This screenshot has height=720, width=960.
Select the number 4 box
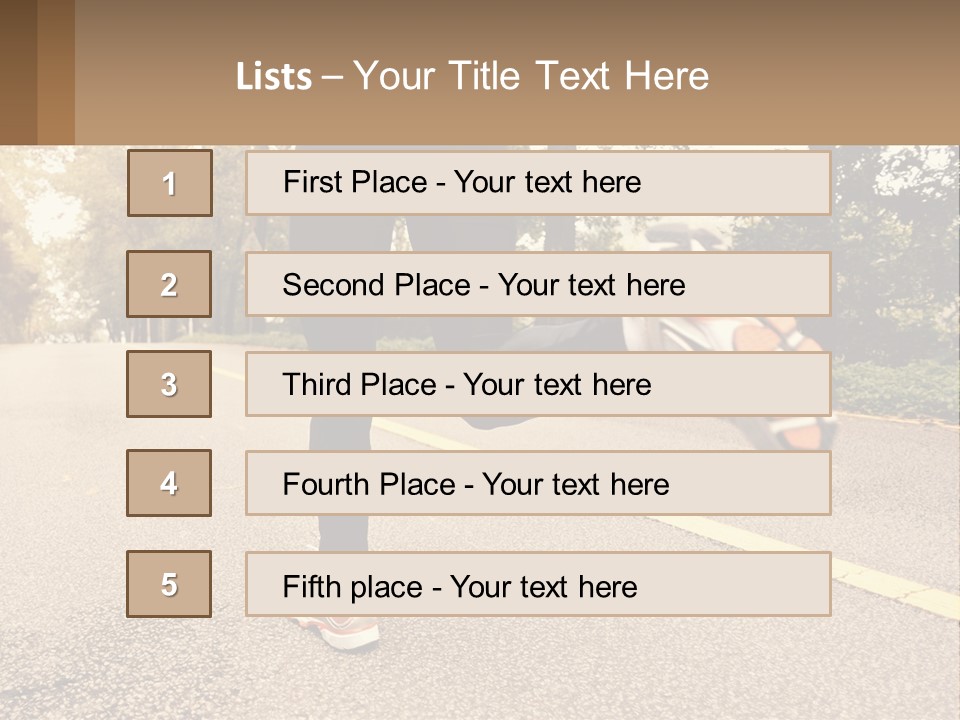click(169, 483)
